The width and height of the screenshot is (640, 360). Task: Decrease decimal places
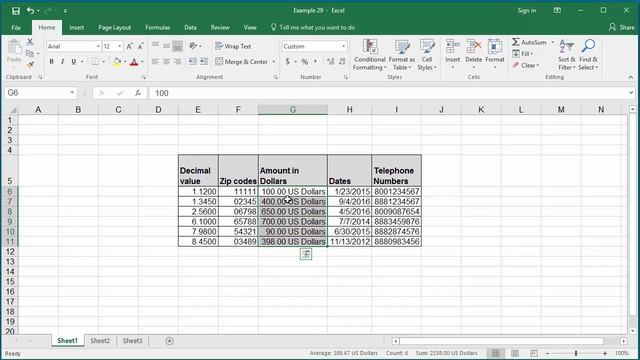point(342,62)
